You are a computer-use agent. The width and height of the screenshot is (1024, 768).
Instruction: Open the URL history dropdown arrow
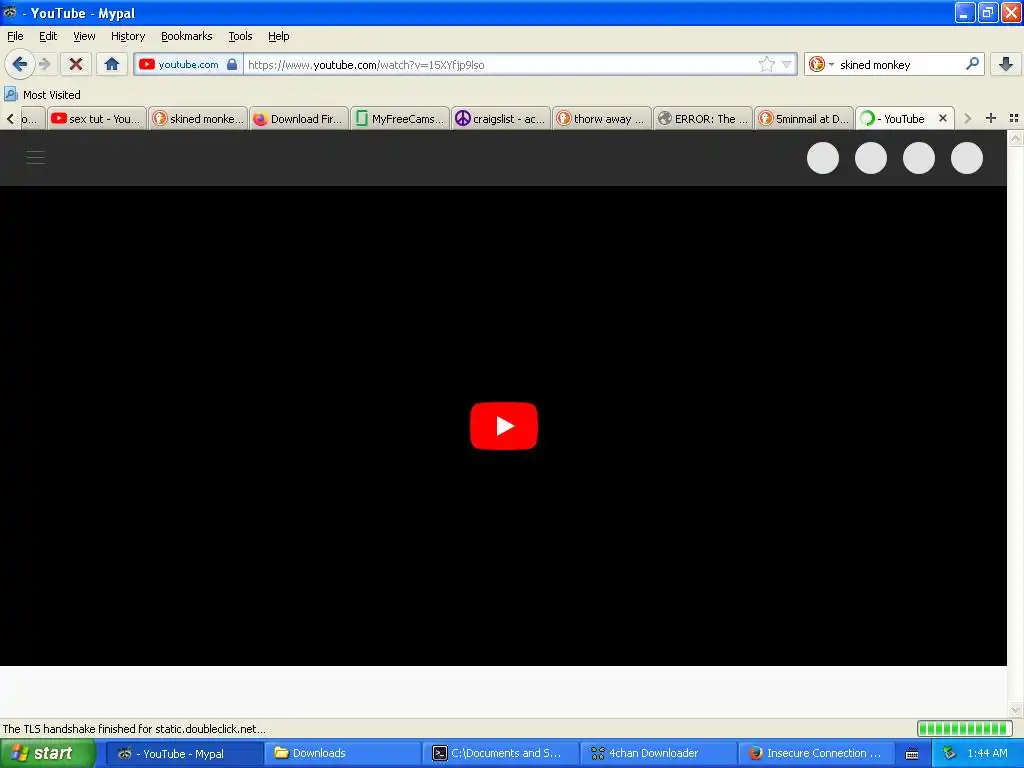pyautogui.click(x=787, y=64)
